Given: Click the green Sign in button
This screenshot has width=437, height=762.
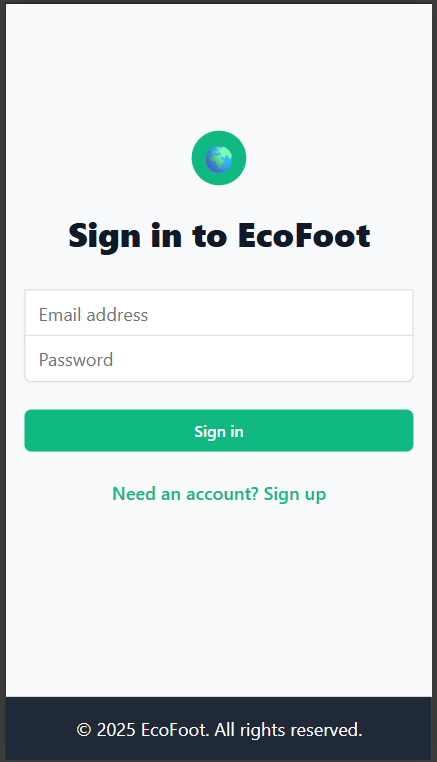Looking at the screenshot, I should pos(219,431).
